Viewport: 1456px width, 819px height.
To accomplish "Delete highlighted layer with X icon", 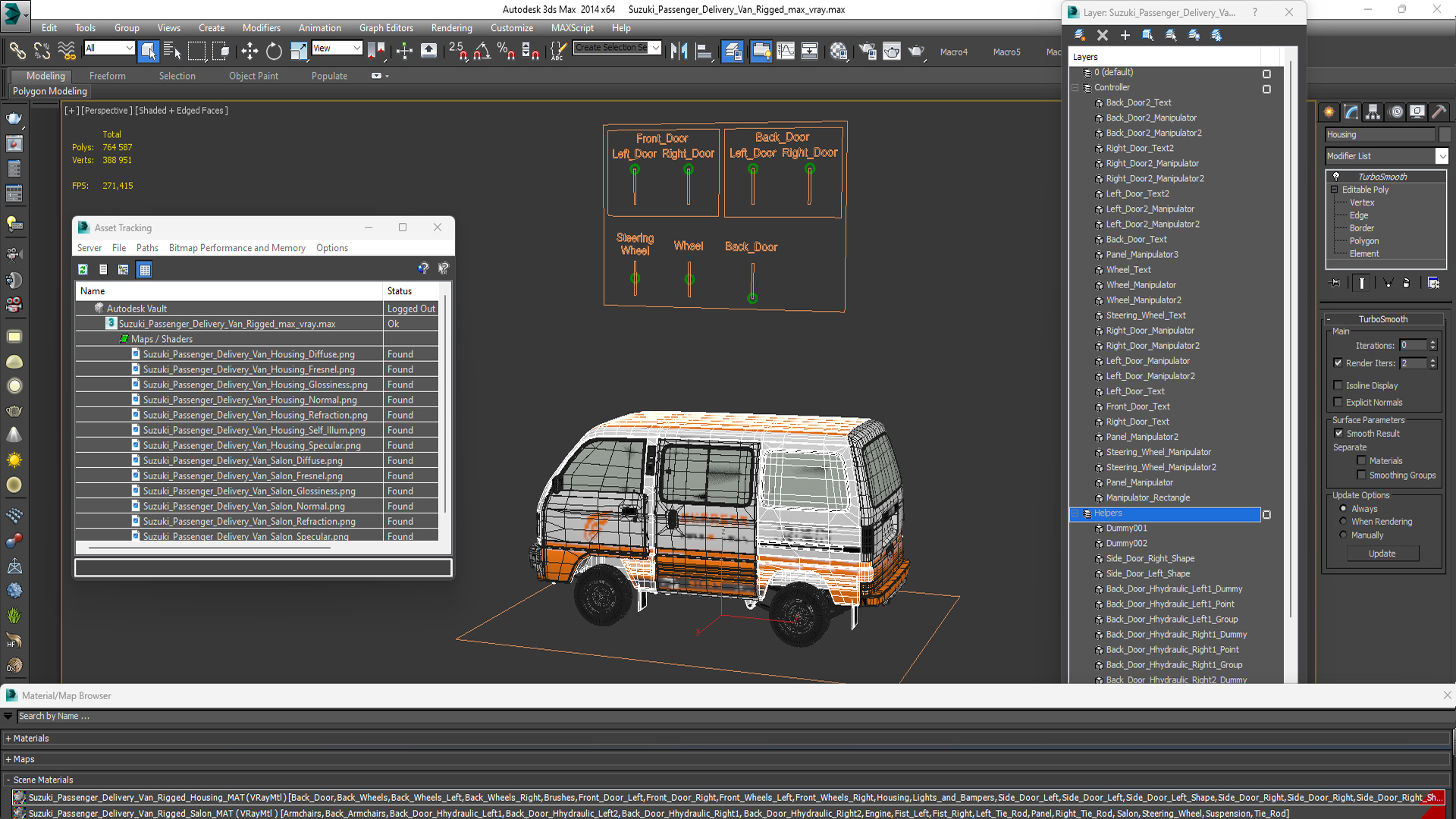I will tap(1103, 35).
